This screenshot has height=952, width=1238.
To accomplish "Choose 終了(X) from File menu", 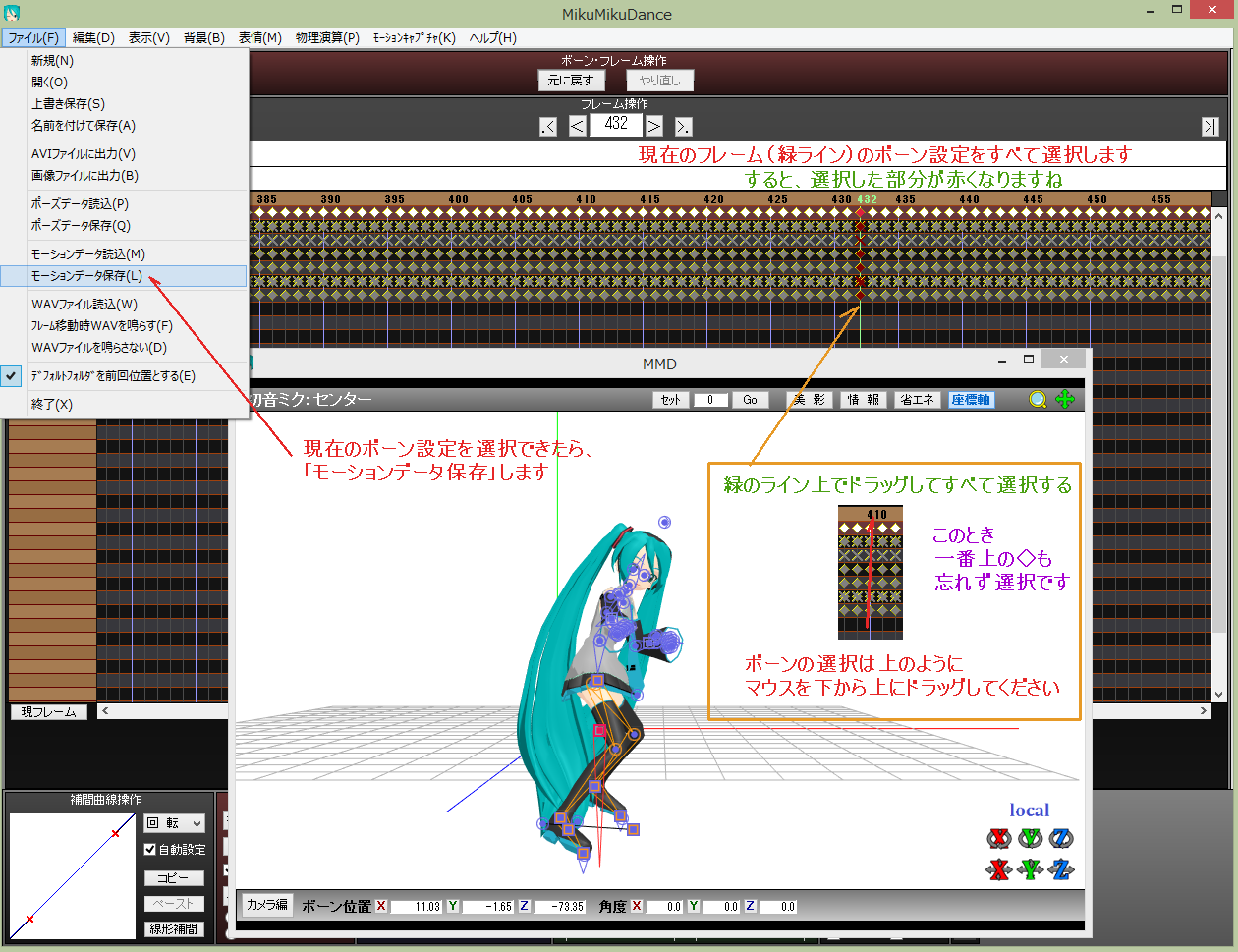I will (x=124, y=404).
